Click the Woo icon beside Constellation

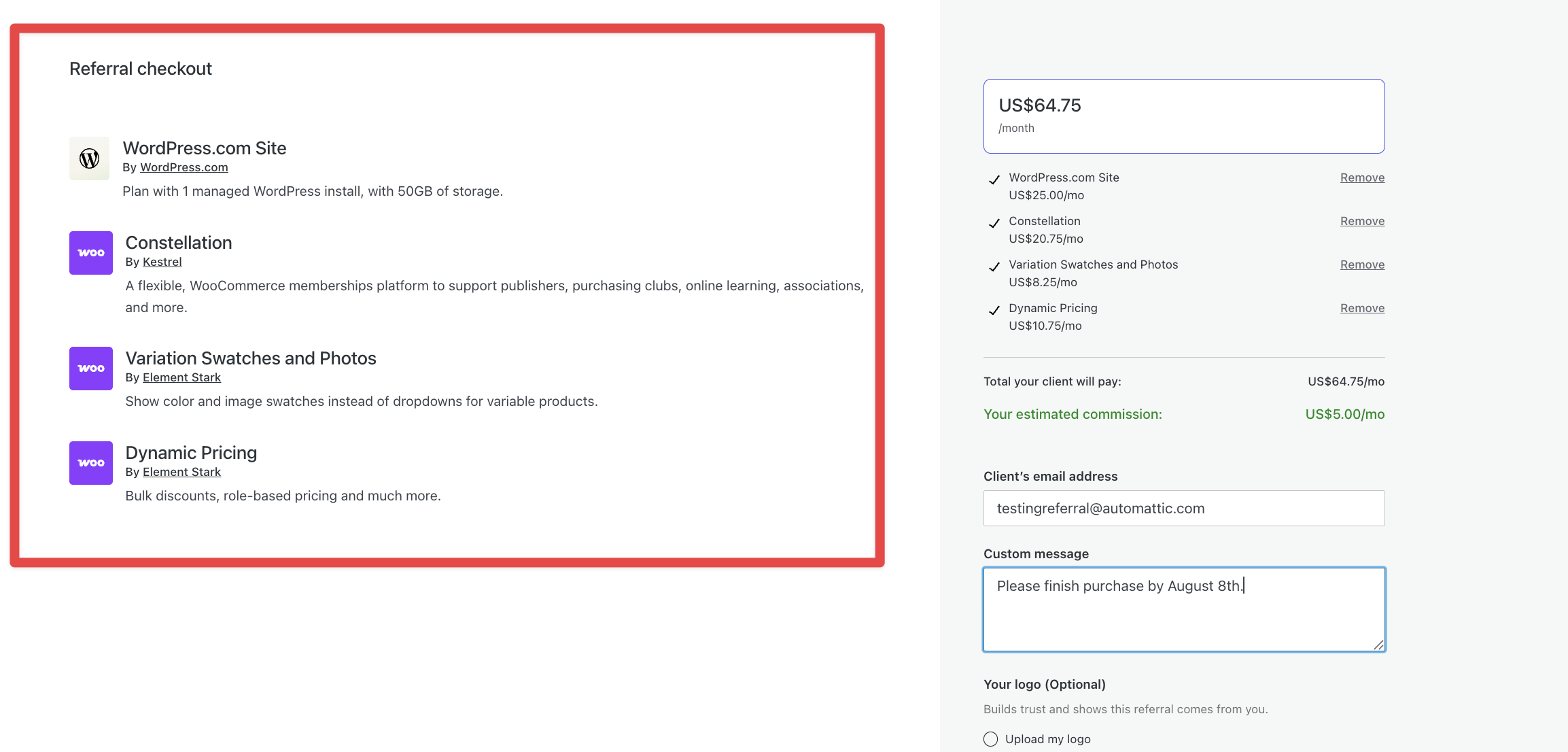click(91, 253)
